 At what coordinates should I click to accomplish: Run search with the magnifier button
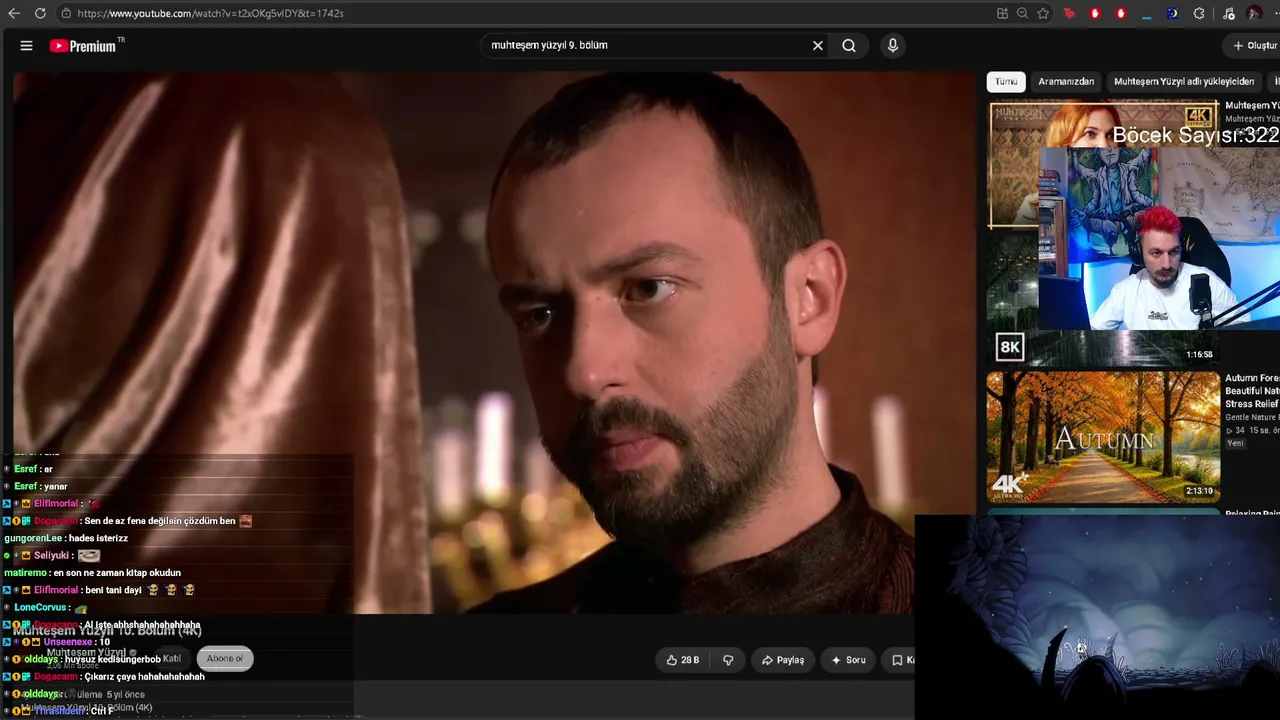tap(849, 45)
